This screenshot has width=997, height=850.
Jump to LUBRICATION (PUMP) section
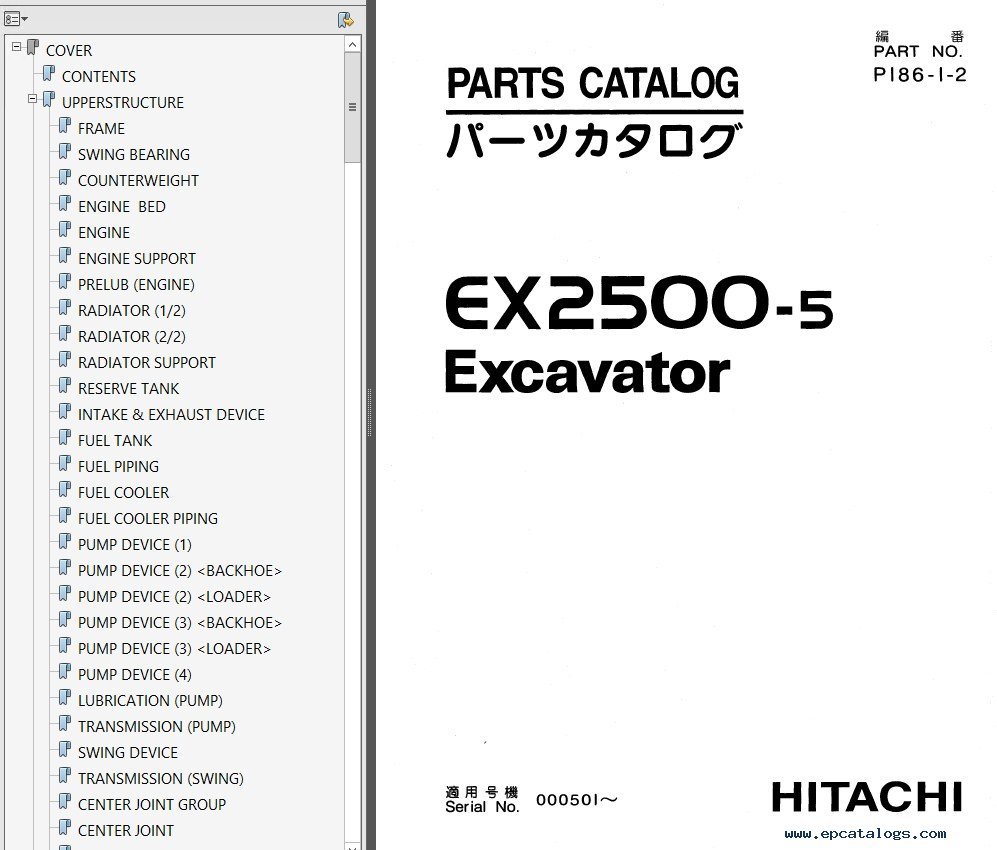150,701
